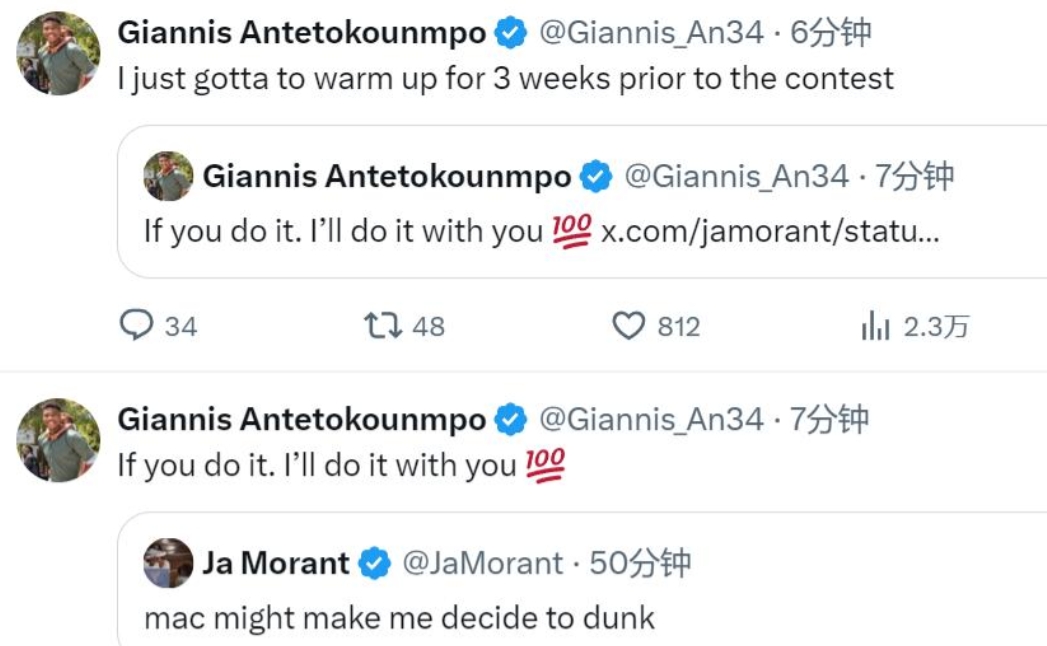Click small avatar in quoted Giannis tweet
This screenshot has height=646, width=1047.
point(168,177)
